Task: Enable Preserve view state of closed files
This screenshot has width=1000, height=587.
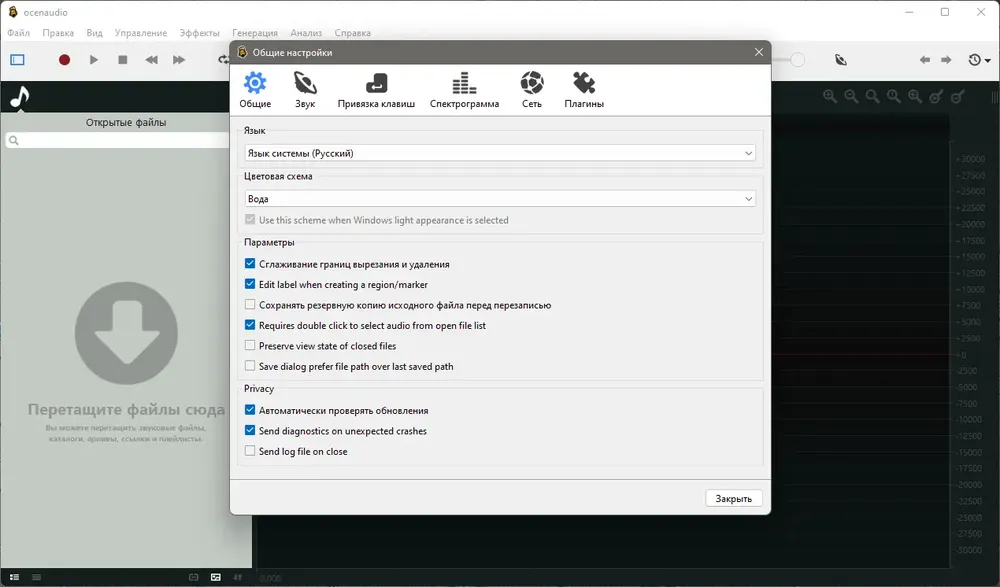Action: pos(250,346)
